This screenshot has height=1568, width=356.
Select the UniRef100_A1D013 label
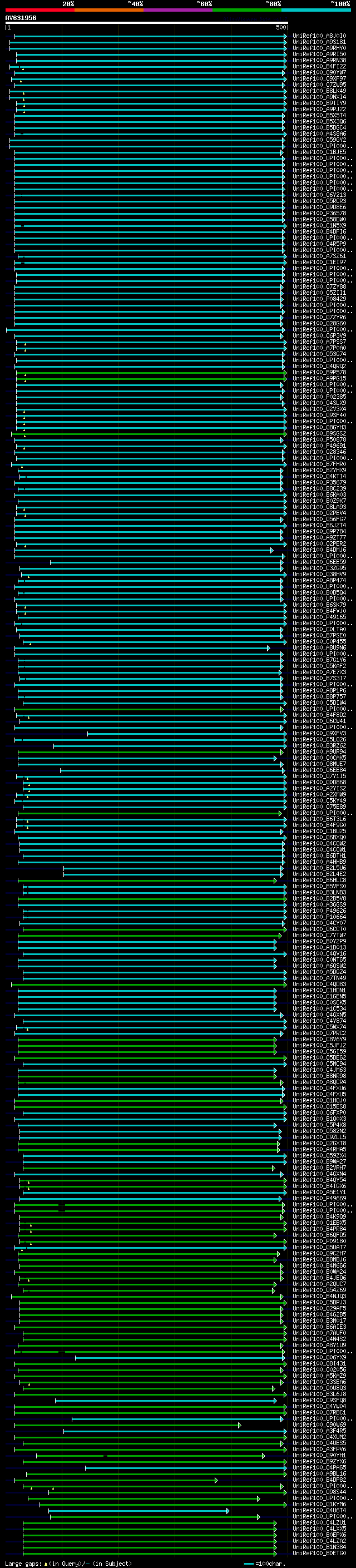click(319, 948)
